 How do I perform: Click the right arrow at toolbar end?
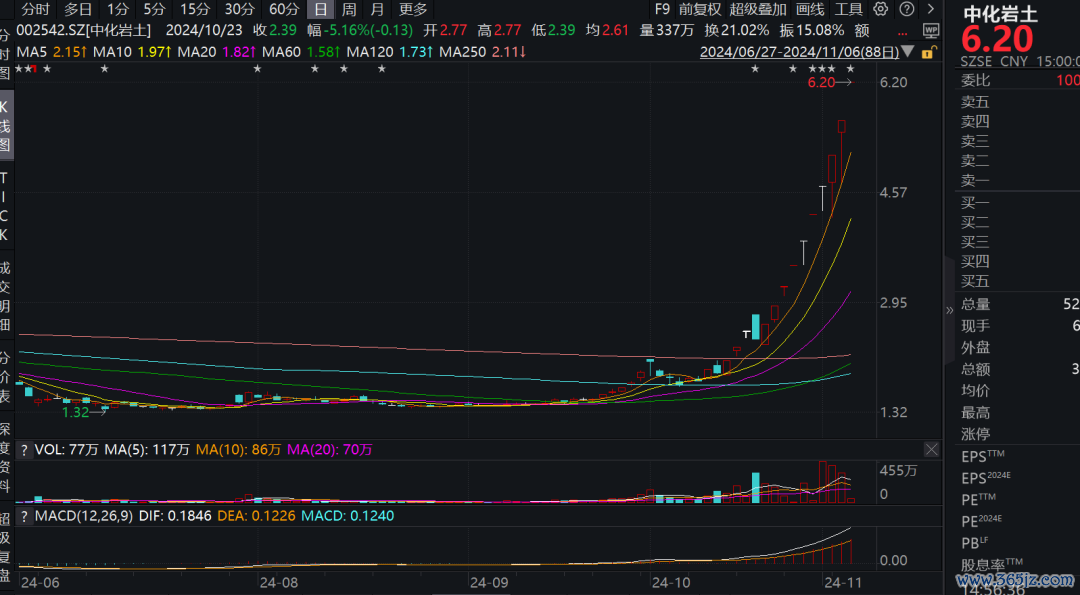(x=930, y=9)
